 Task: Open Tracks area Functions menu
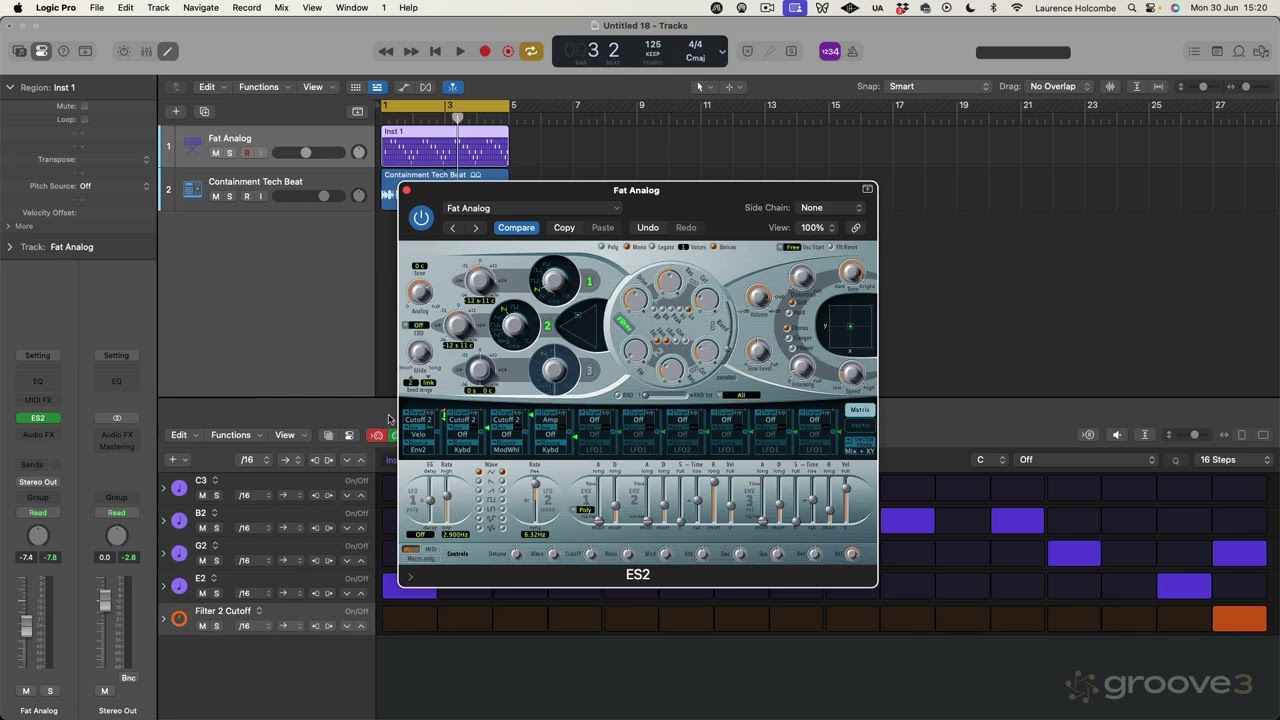263,87
